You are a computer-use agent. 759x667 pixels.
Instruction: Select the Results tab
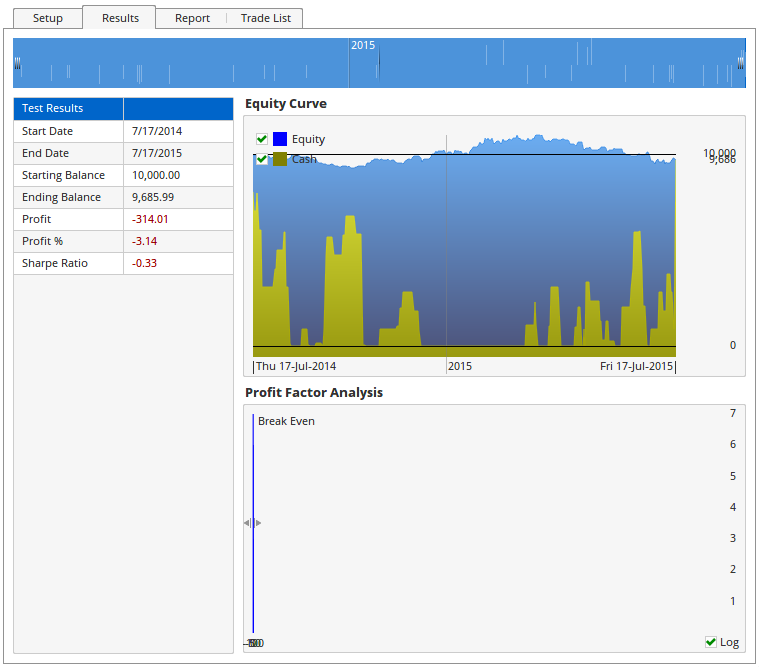tap(120, 18)
